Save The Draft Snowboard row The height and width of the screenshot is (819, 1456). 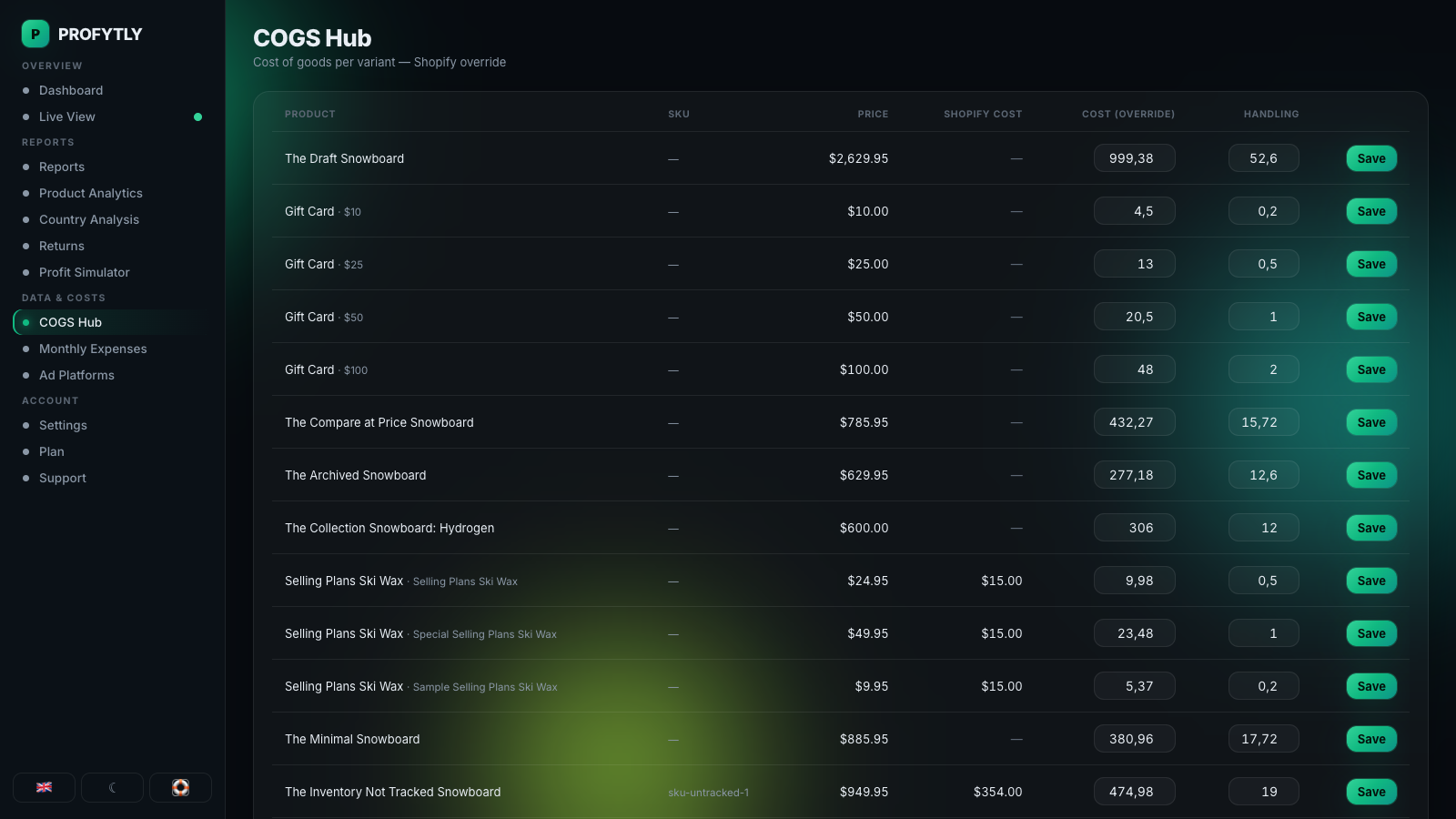[1371, 158]
